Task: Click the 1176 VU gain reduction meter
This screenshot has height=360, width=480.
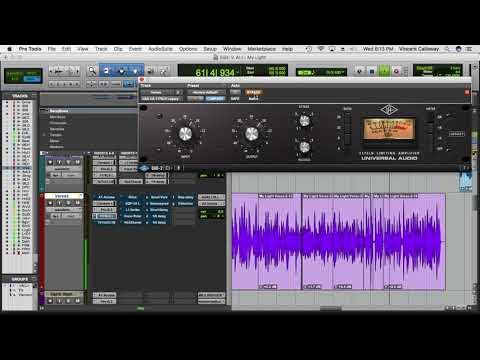Action: tap(389, 129)
